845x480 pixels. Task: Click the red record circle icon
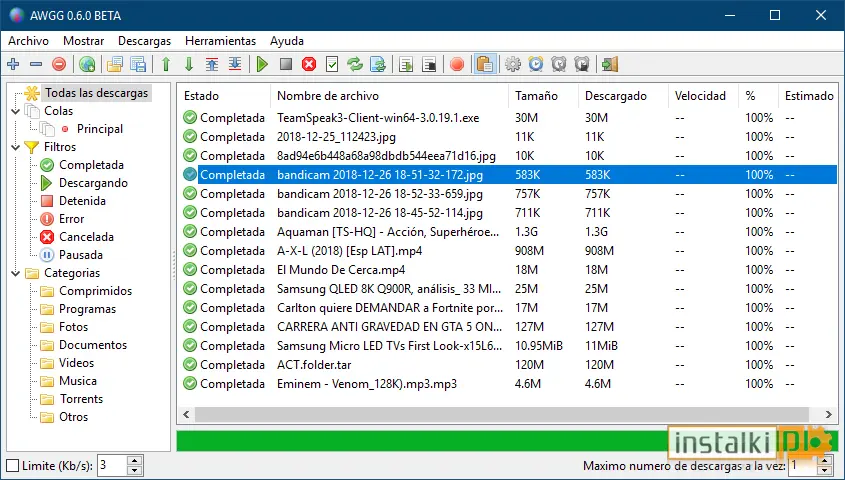[x=457, y=65]
